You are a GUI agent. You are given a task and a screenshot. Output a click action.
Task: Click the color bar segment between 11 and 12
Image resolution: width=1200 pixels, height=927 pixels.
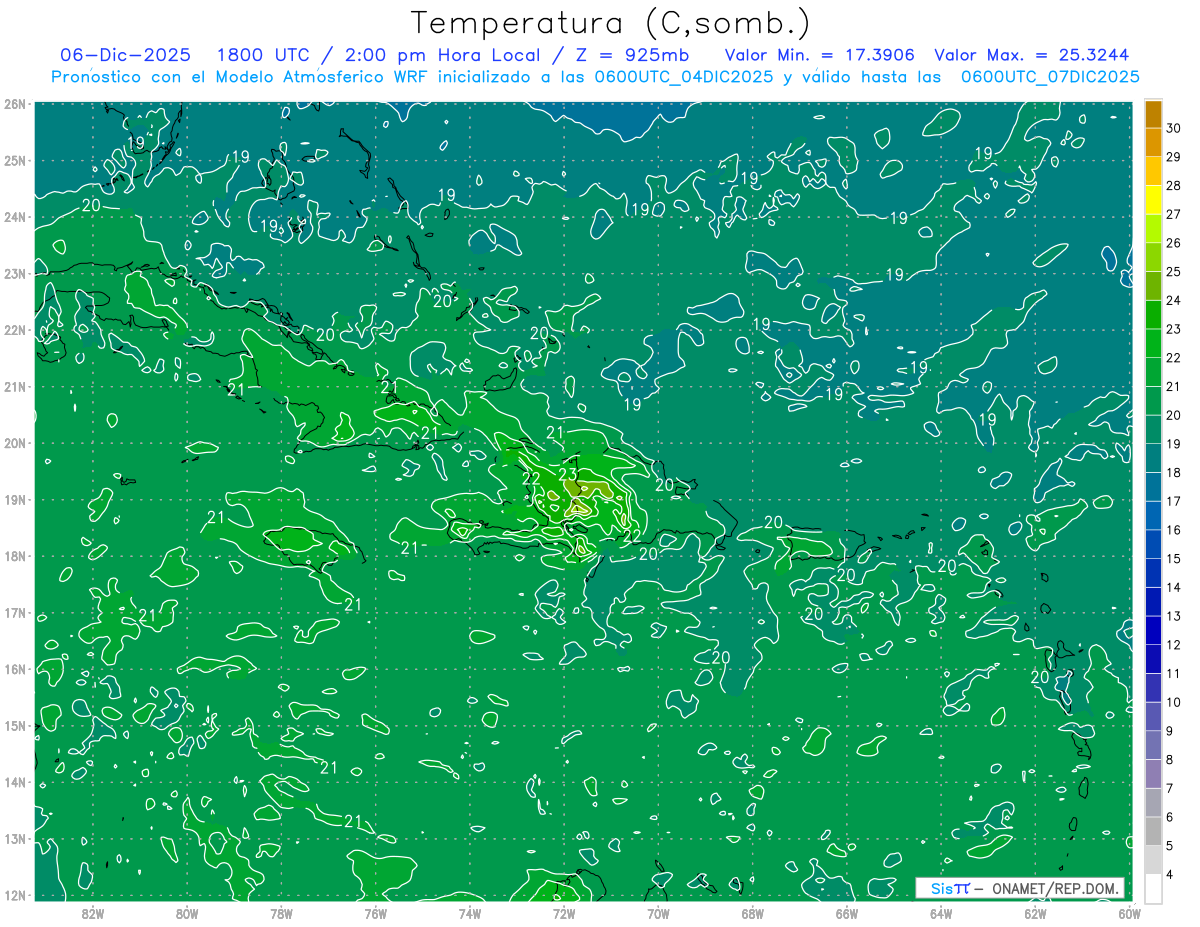point(1153,659)
